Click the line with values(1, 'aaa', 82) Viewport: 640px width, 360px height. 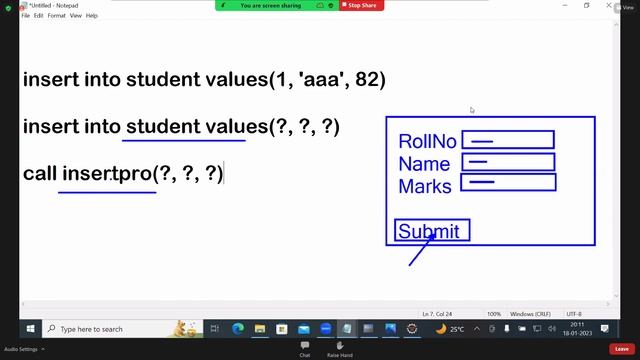(204, 79)
